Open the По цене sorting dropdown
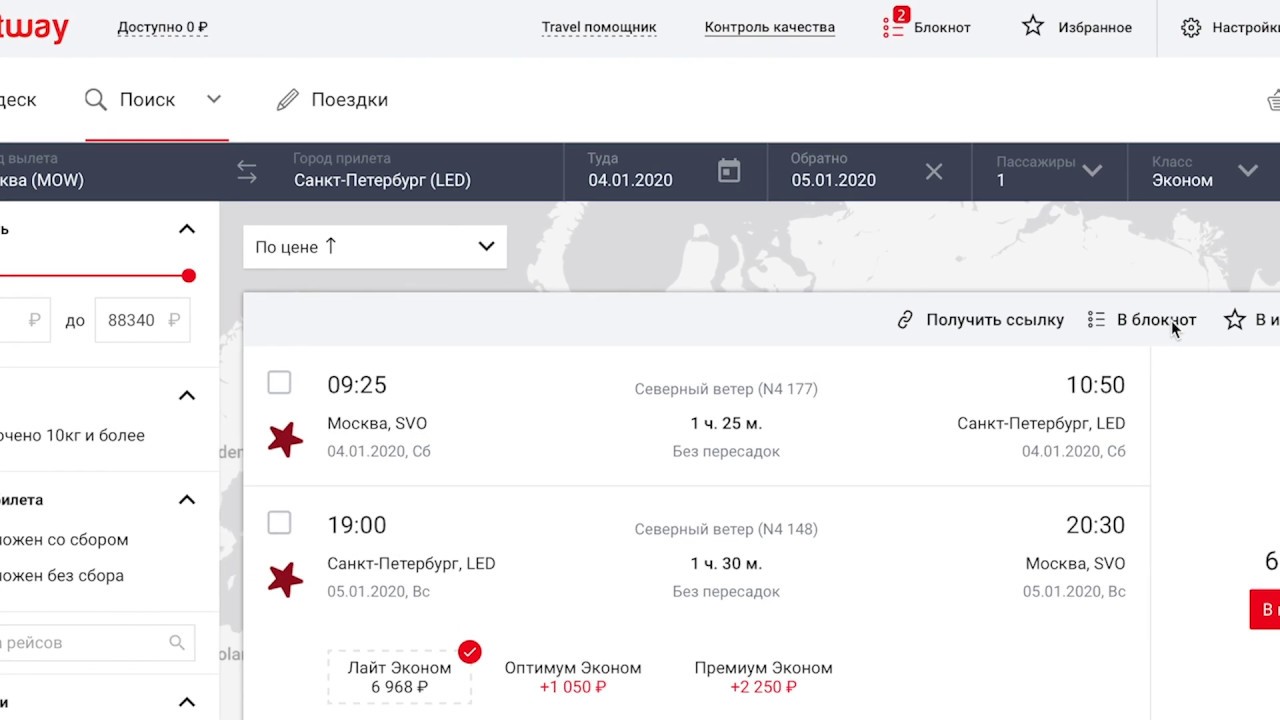This screenshot has height=720, width=1280. coord(375,247)
